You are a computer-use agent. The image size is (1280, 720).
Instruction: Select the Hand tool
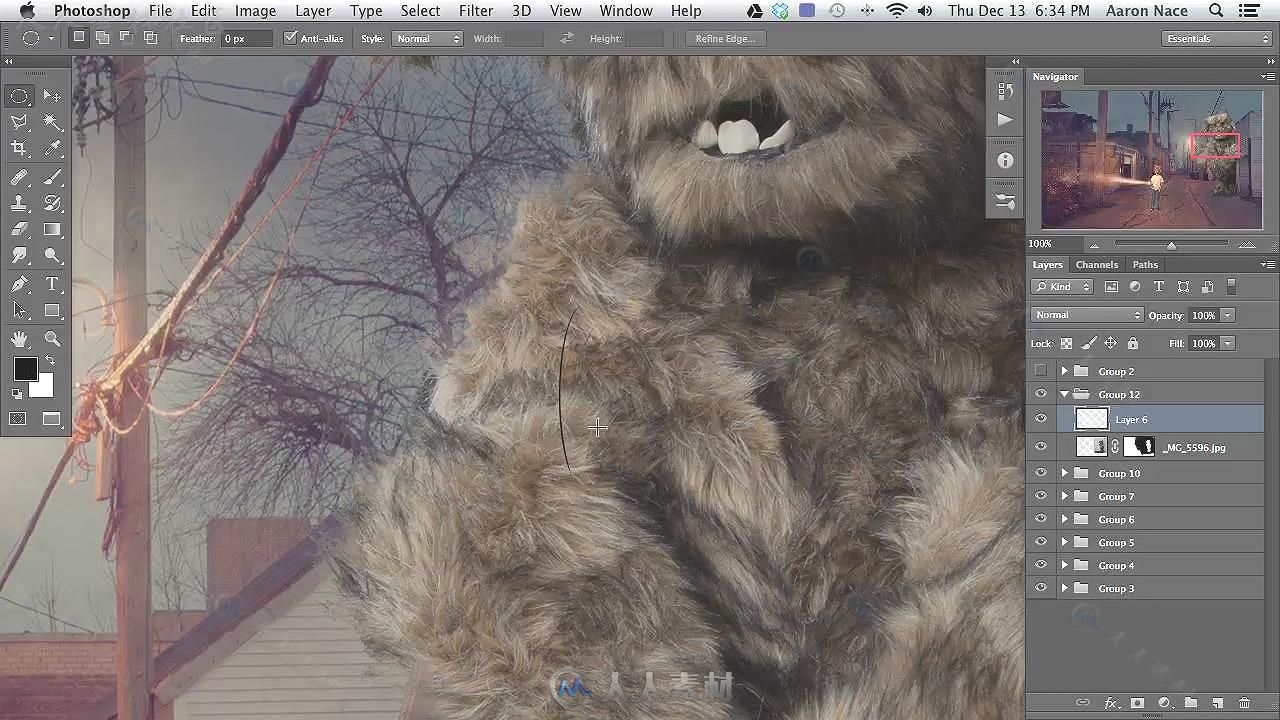click(19, 339)
